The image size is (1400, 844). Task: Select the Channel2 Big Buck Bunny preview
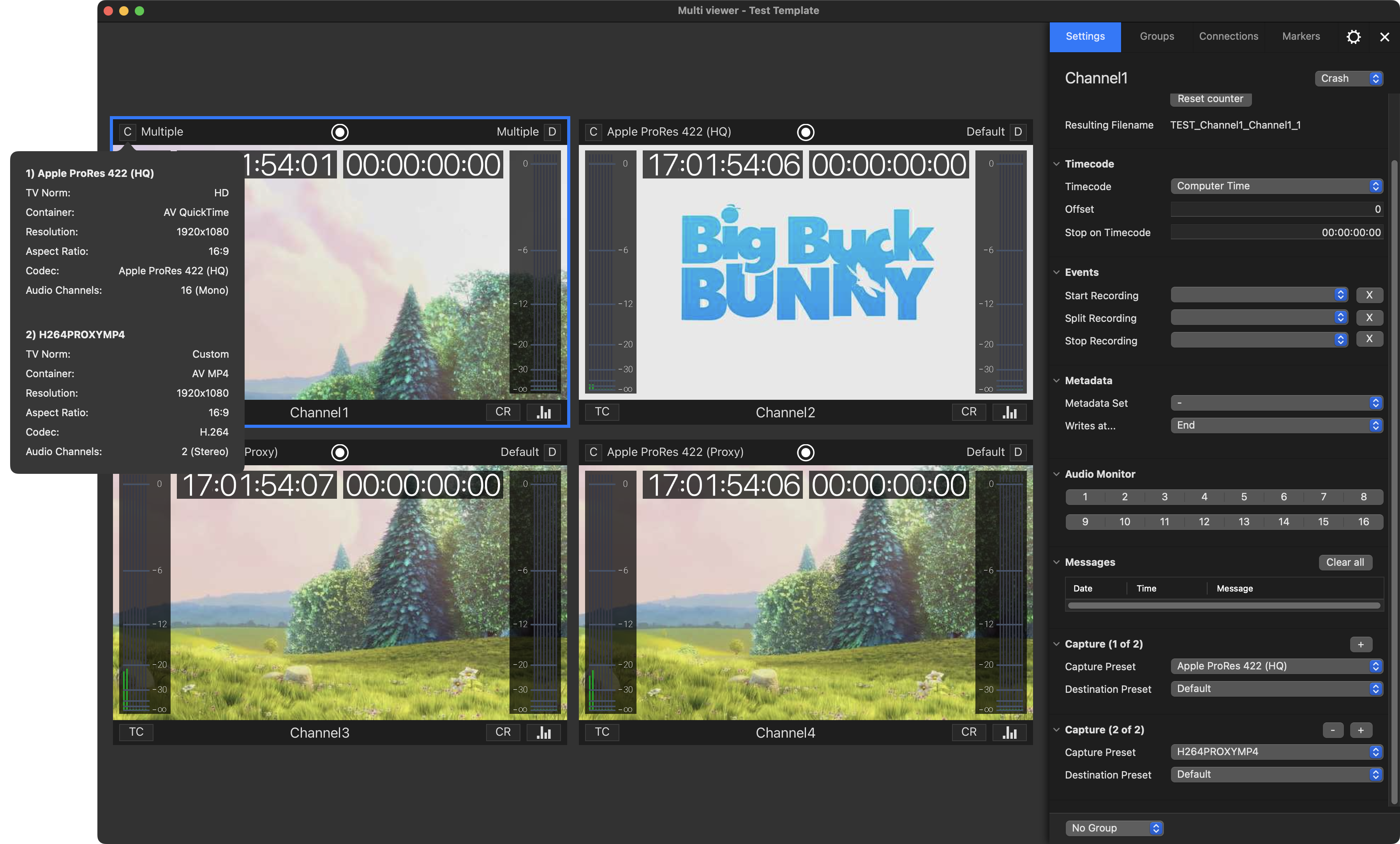(806, 272)
